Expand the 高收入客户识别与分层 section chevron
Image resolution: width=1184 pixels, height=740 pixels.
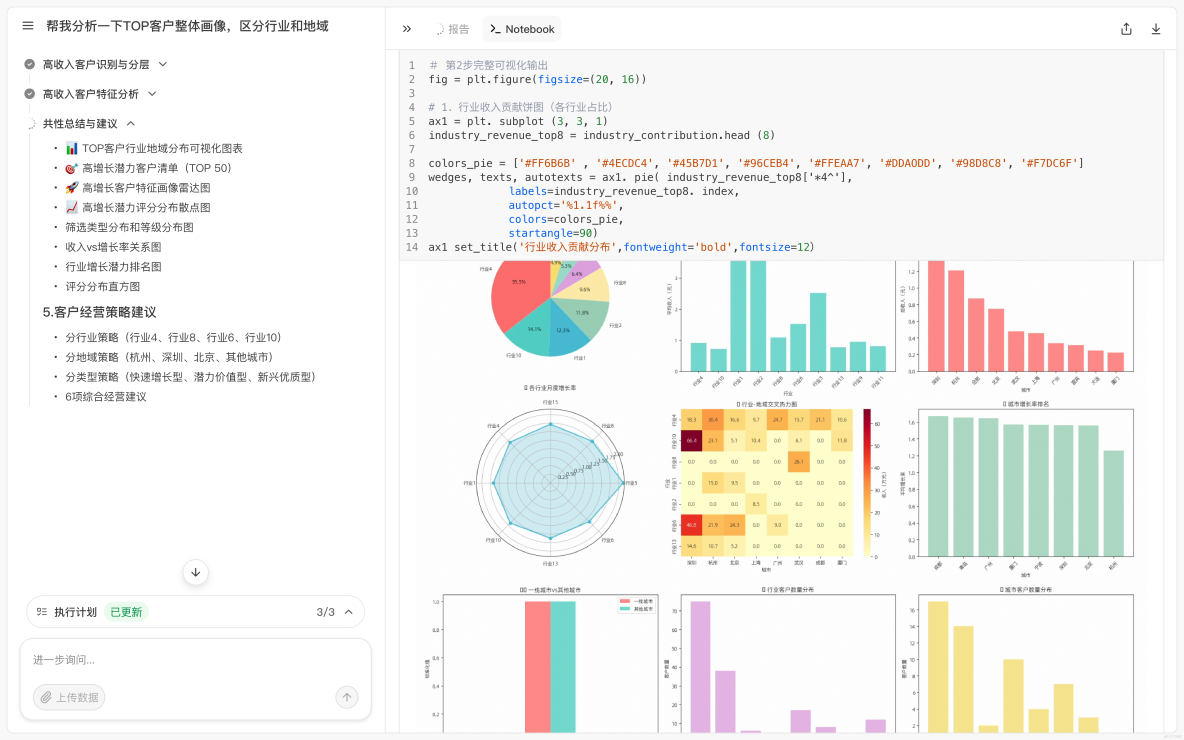pyautogui.click(x=165, y=62)
